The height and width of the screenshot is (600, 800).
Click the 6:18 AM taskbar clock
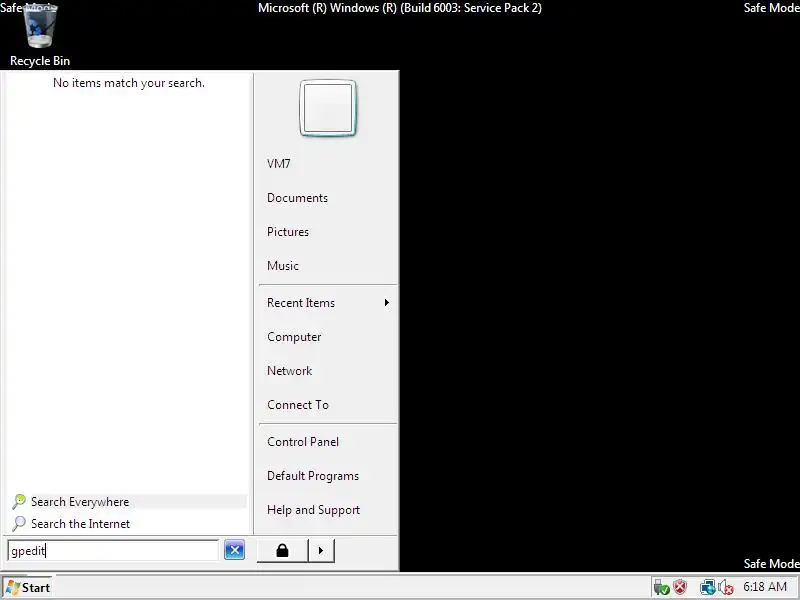click(765, 587)
